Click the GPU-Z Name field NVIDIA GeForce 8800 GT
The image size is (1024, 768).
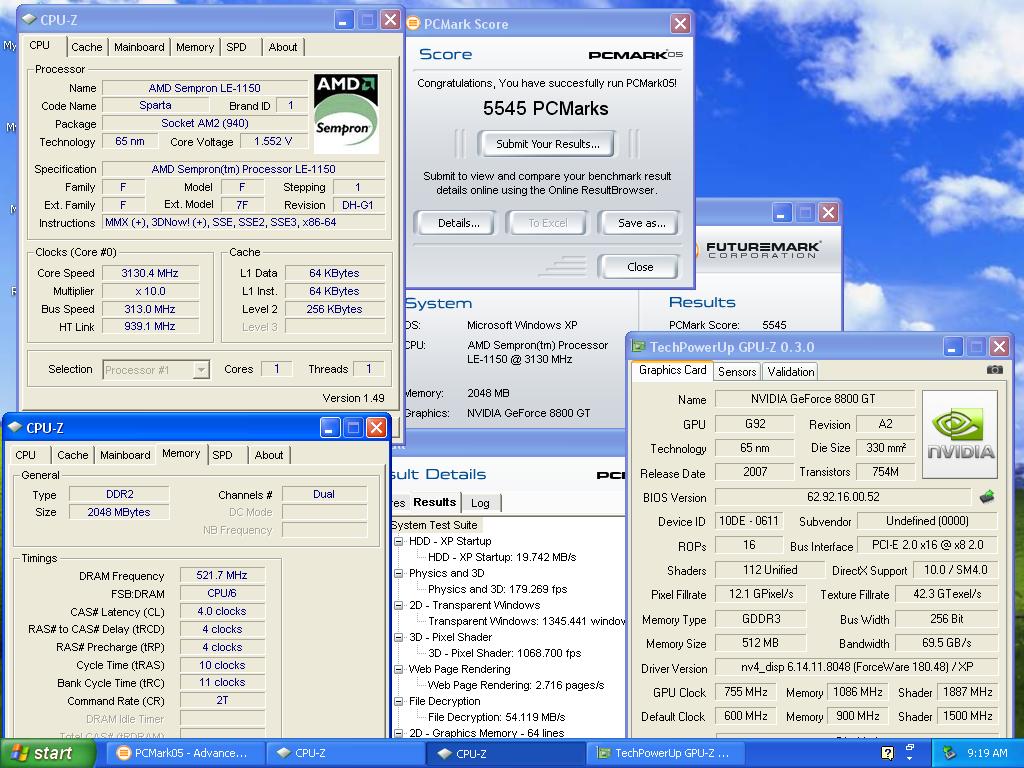[x=813, y=399]
